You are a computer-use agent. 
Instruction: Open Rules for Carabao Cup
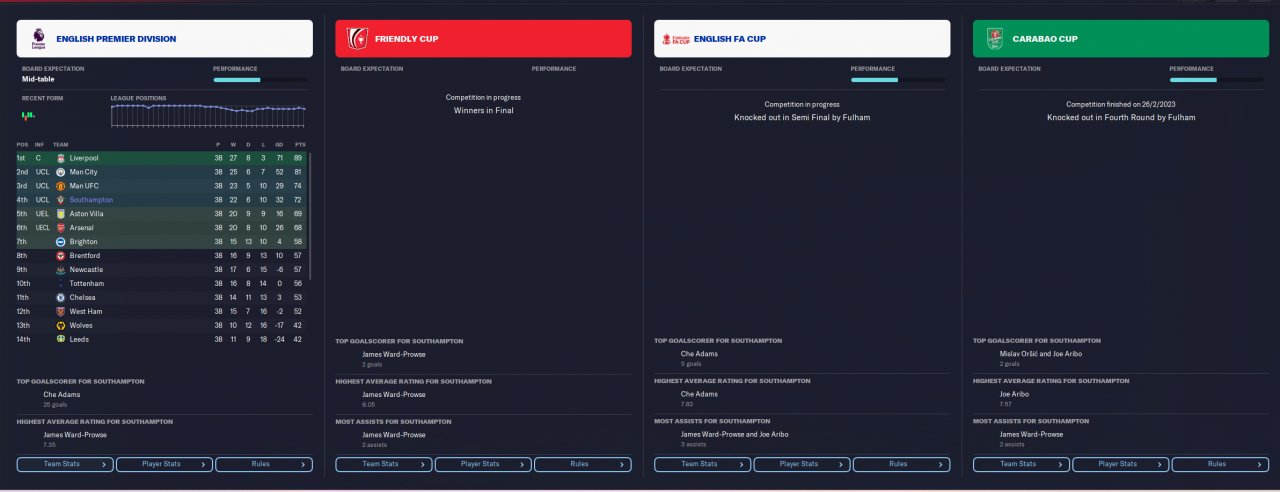pos(1220,464)
